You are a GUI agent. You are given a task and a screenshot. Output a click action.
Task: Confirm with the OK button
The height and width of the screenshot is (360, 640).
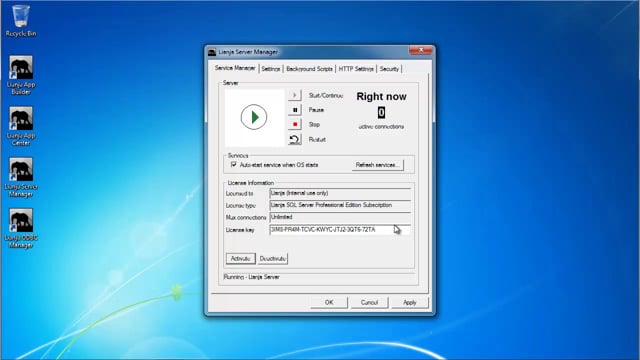point(329,302)
